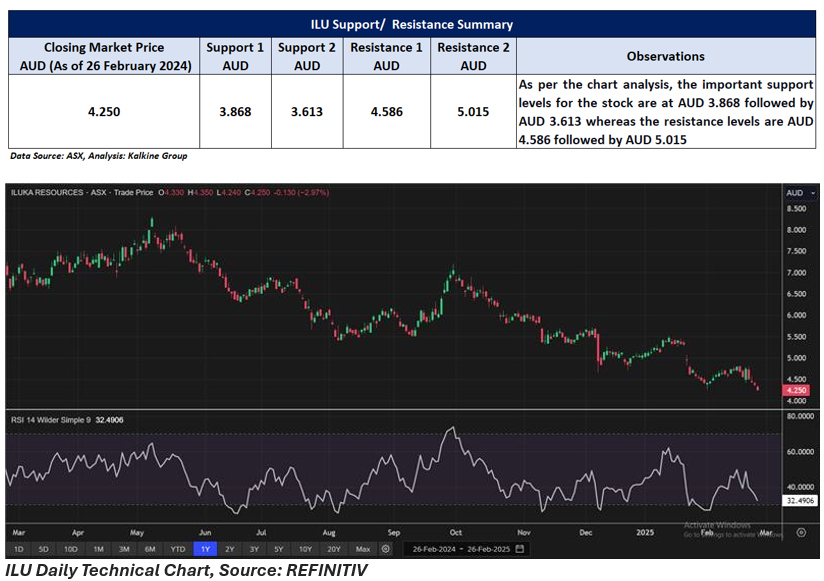
Task: Click the time-axis settings circle icon
Action: [801, 532]
